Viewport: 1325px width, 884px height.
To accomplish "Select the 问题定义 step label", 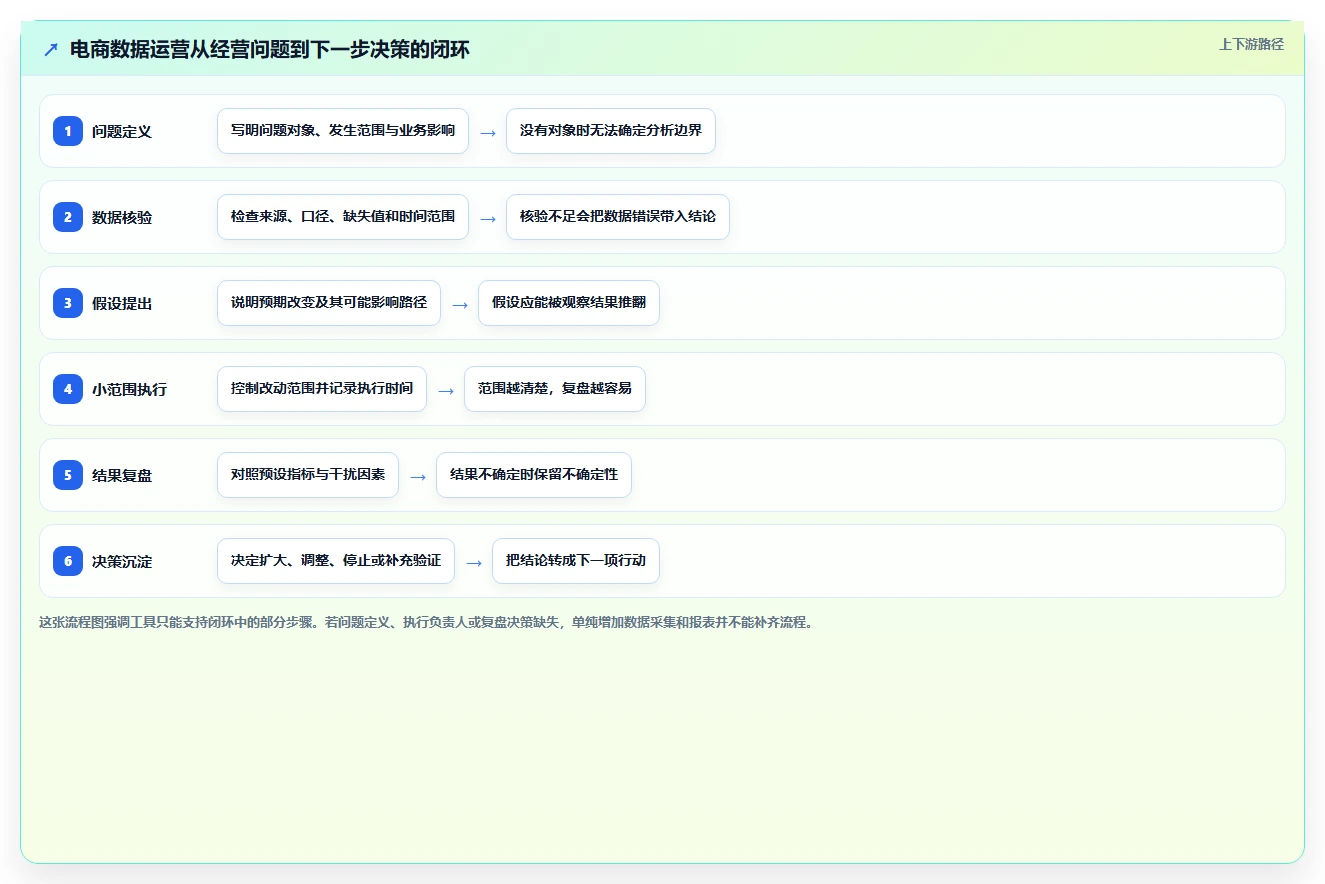I will click(x=122, y=131).
